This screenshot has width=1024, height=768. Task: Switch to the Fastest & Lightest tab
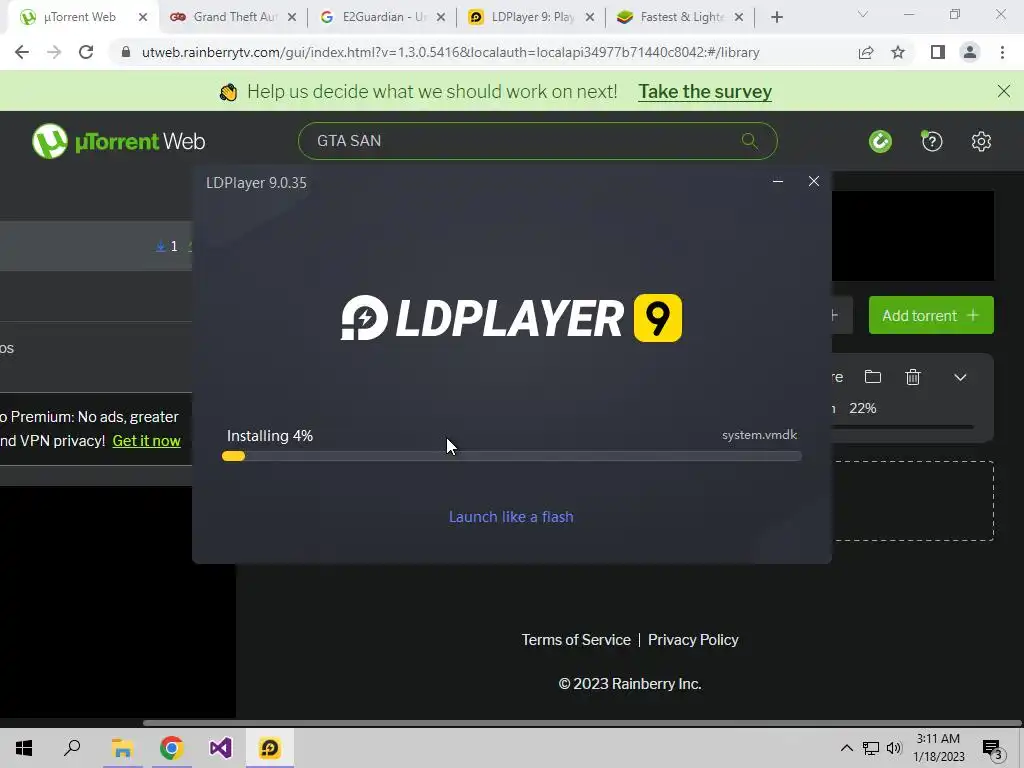[x=682, y=17]
